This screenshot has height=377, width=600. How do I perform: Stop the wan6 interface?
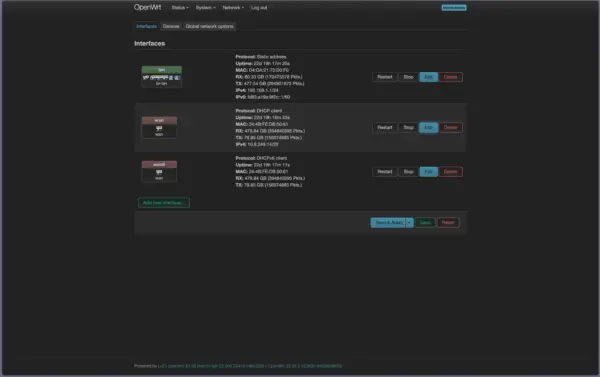pyautogui.click(x=408, y=171)
